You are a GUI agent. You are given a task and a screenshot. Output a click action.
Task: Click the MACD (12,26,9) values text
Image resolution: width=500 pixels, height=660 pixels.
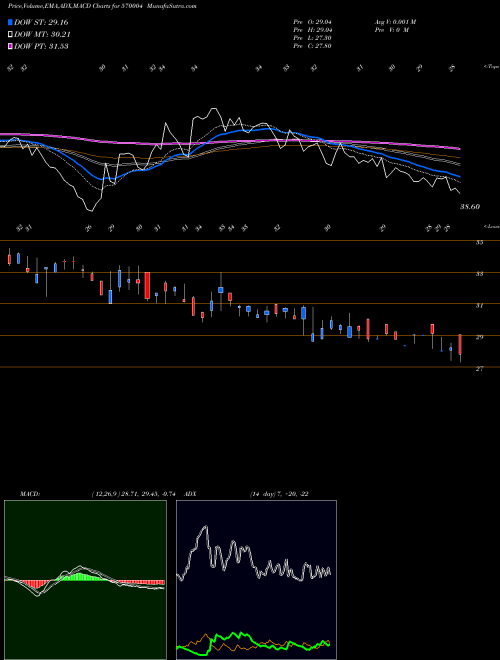click(133, 494)
